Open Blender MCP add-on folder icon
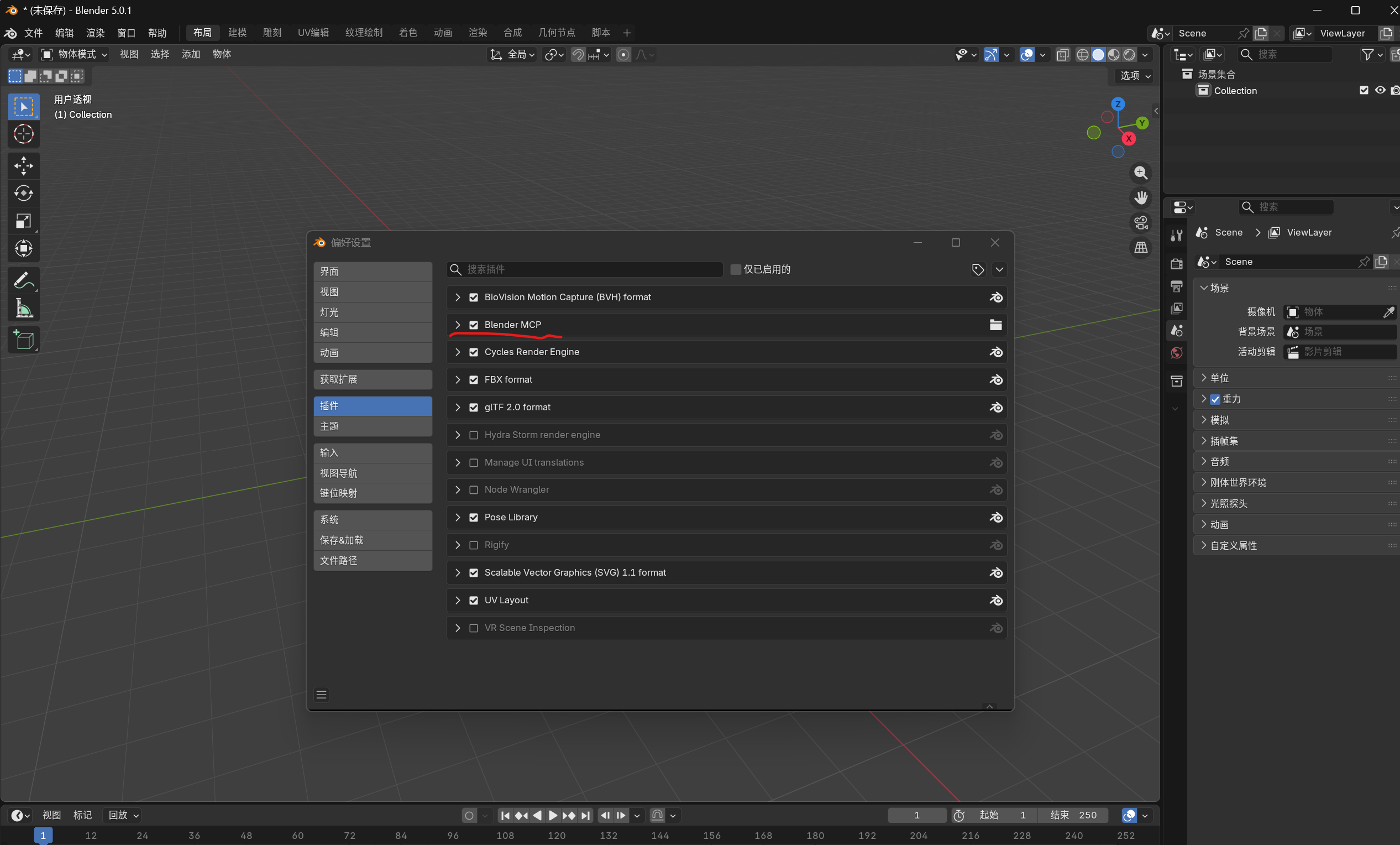Screen dimensions: 1400x845 [995, 325]
